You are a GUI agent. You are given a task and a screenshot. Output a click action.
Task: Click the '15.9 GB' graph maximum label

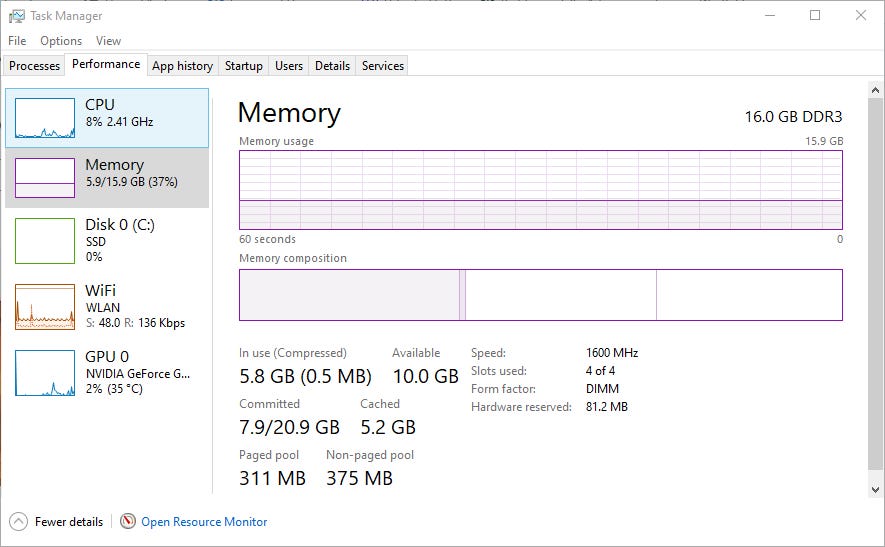824,141
